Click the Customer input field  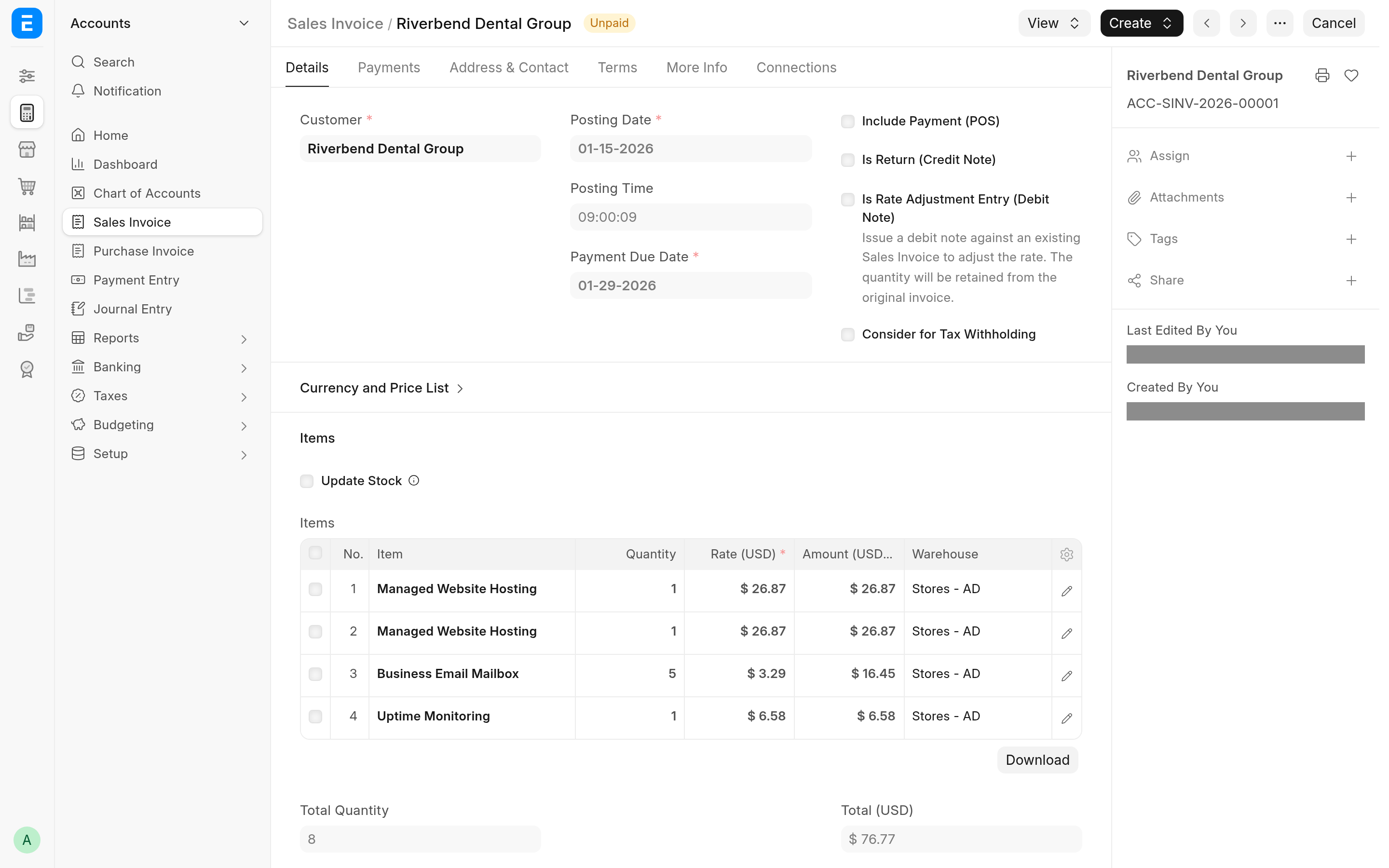pyautogui.click(x=420, y=149)
